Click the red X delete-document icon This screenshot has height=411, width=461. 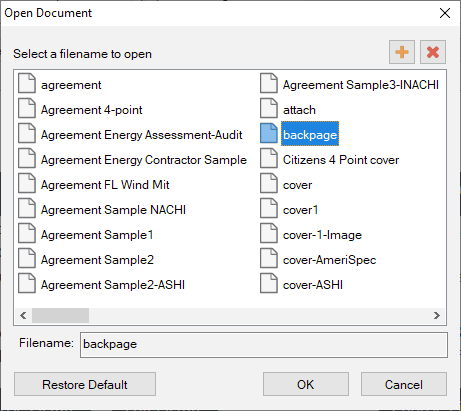point(433,52)
